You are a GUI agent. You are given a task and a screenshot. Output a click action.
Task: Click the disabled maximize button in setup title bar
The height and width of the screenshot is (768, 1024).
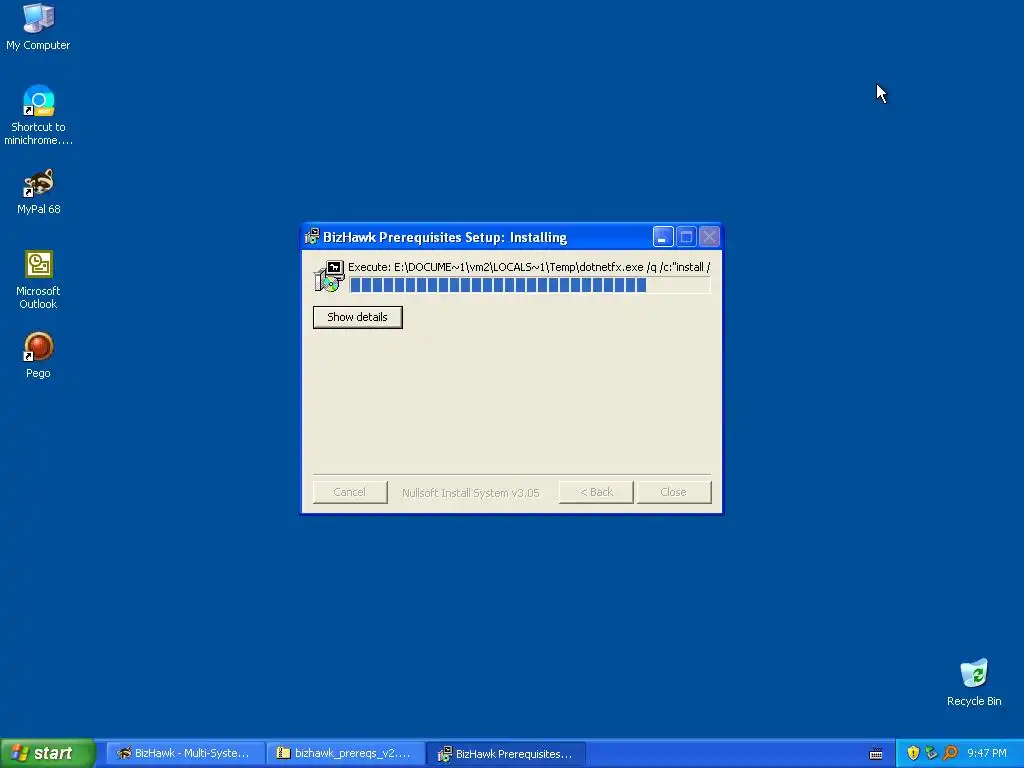(686, 236)
